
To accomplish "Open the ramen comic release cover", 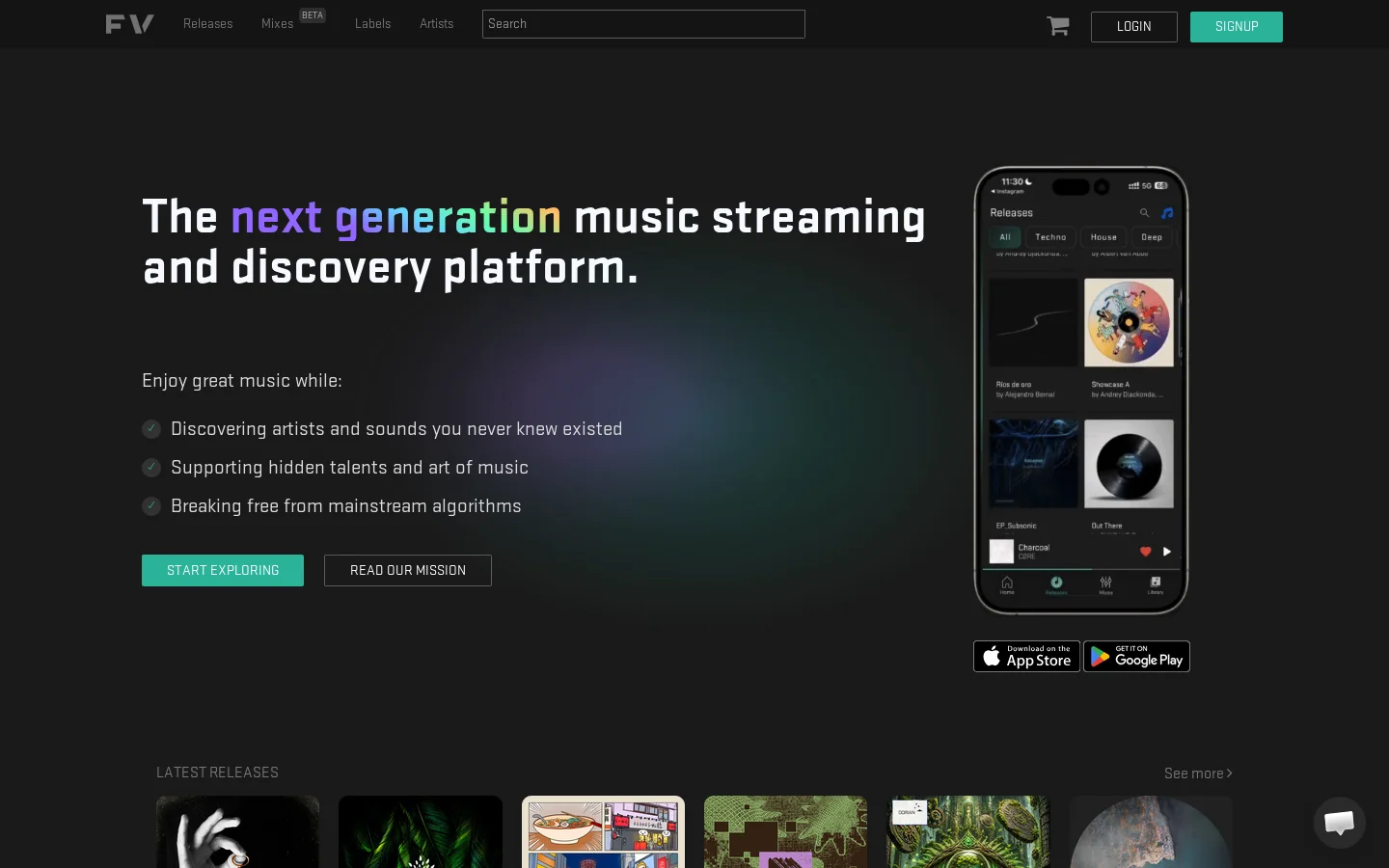I will point(603,831).
